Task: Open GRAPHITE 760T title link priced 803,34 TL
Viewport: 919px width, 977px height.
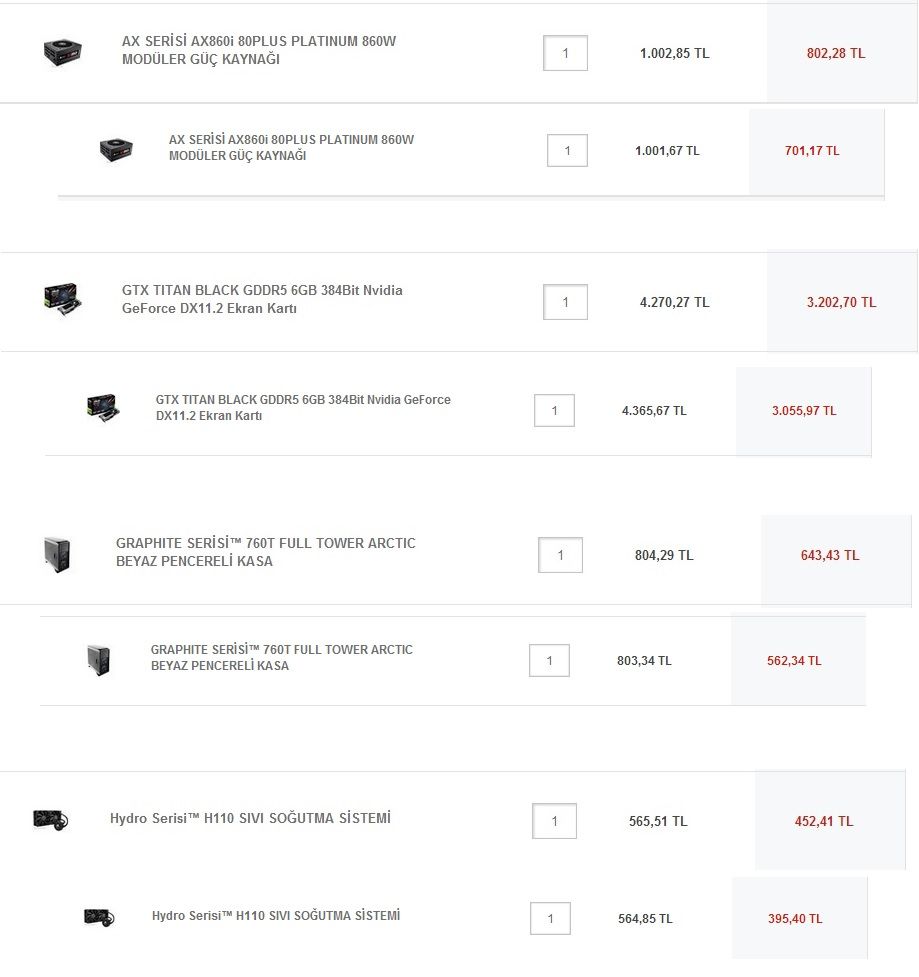Action: click(281, 657)
